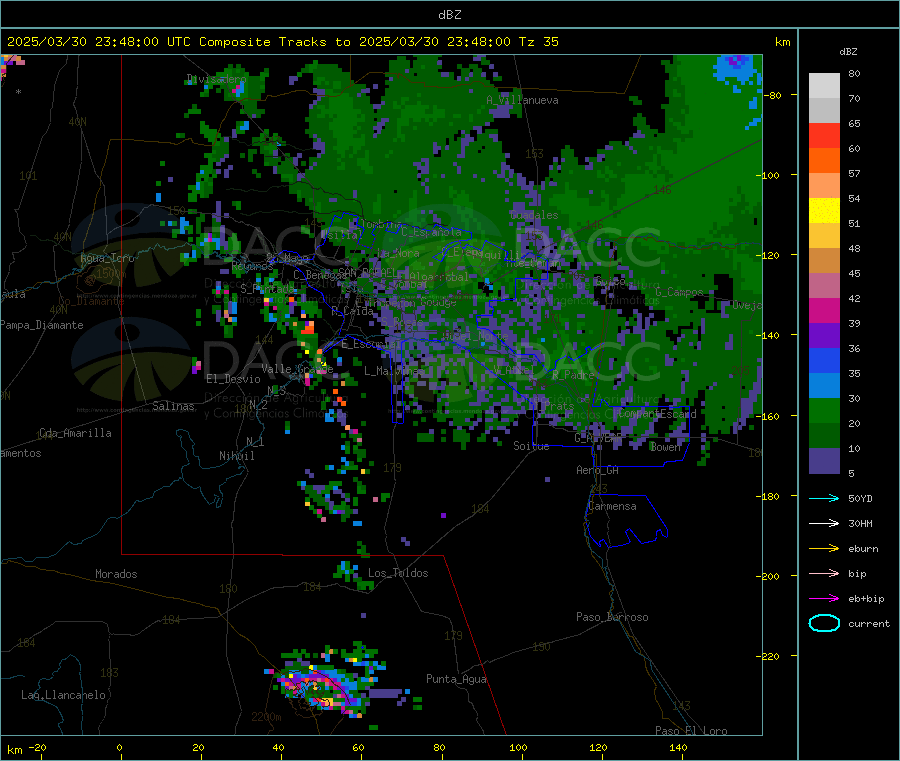
Task: Click the 'dBZ' heading above the color scale
Action: pos(848,52)
